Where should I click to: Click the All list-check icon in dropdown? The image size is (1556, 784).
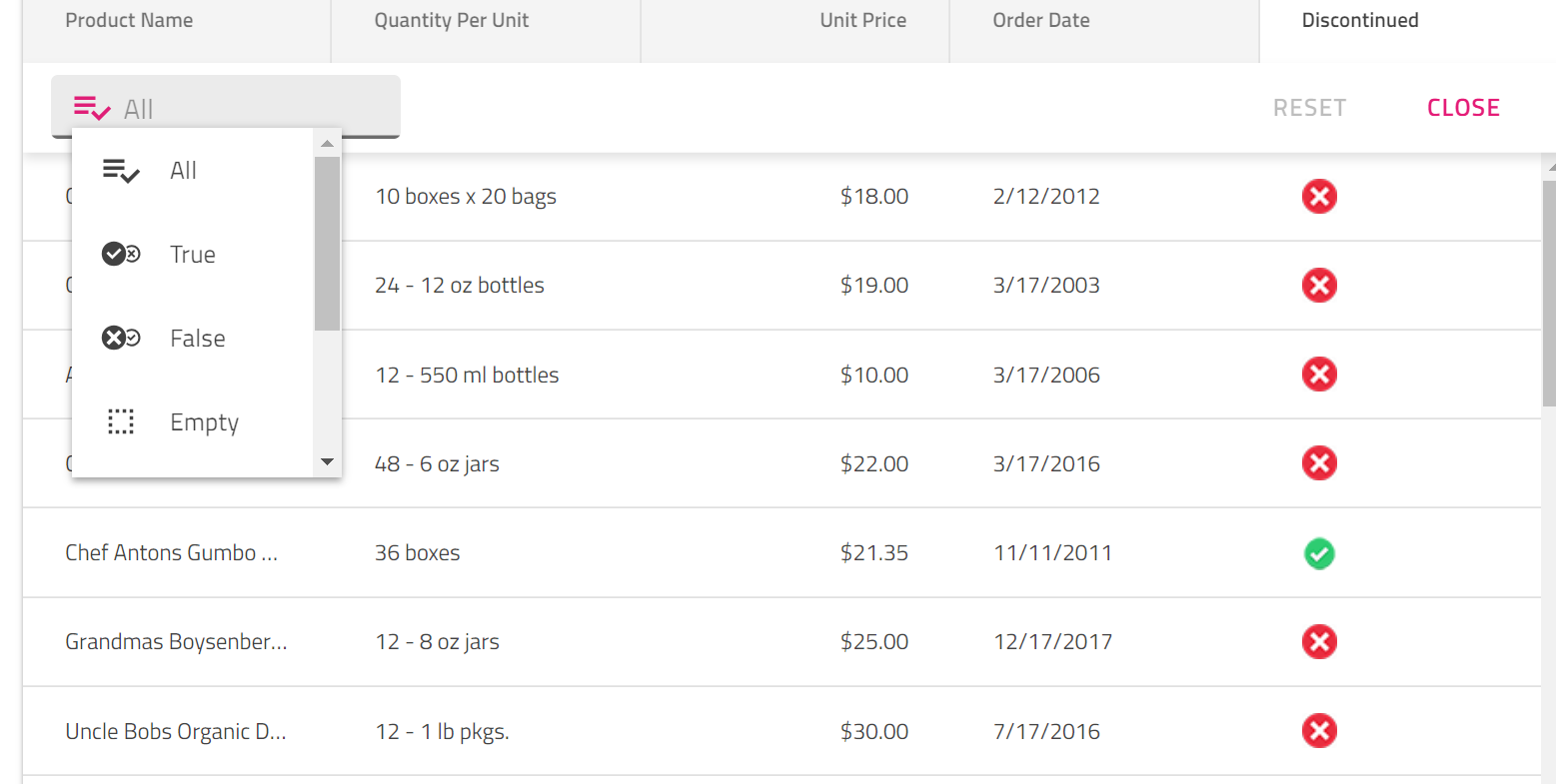(x=121, y=171)
